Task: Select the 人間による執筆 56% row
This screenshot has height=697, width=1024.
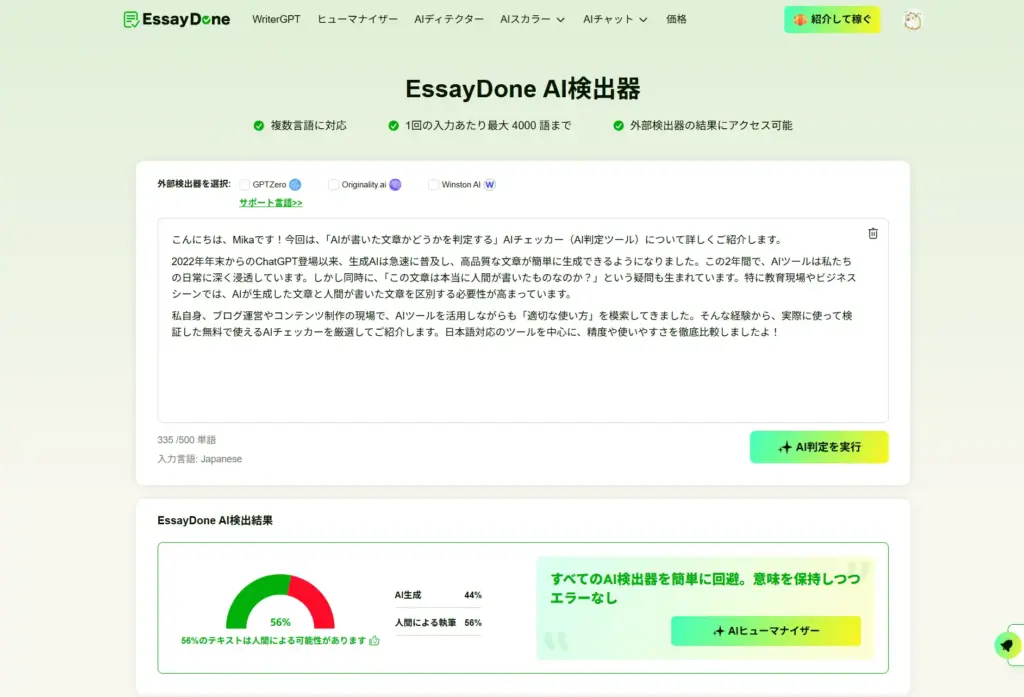Action: [438, 623]
